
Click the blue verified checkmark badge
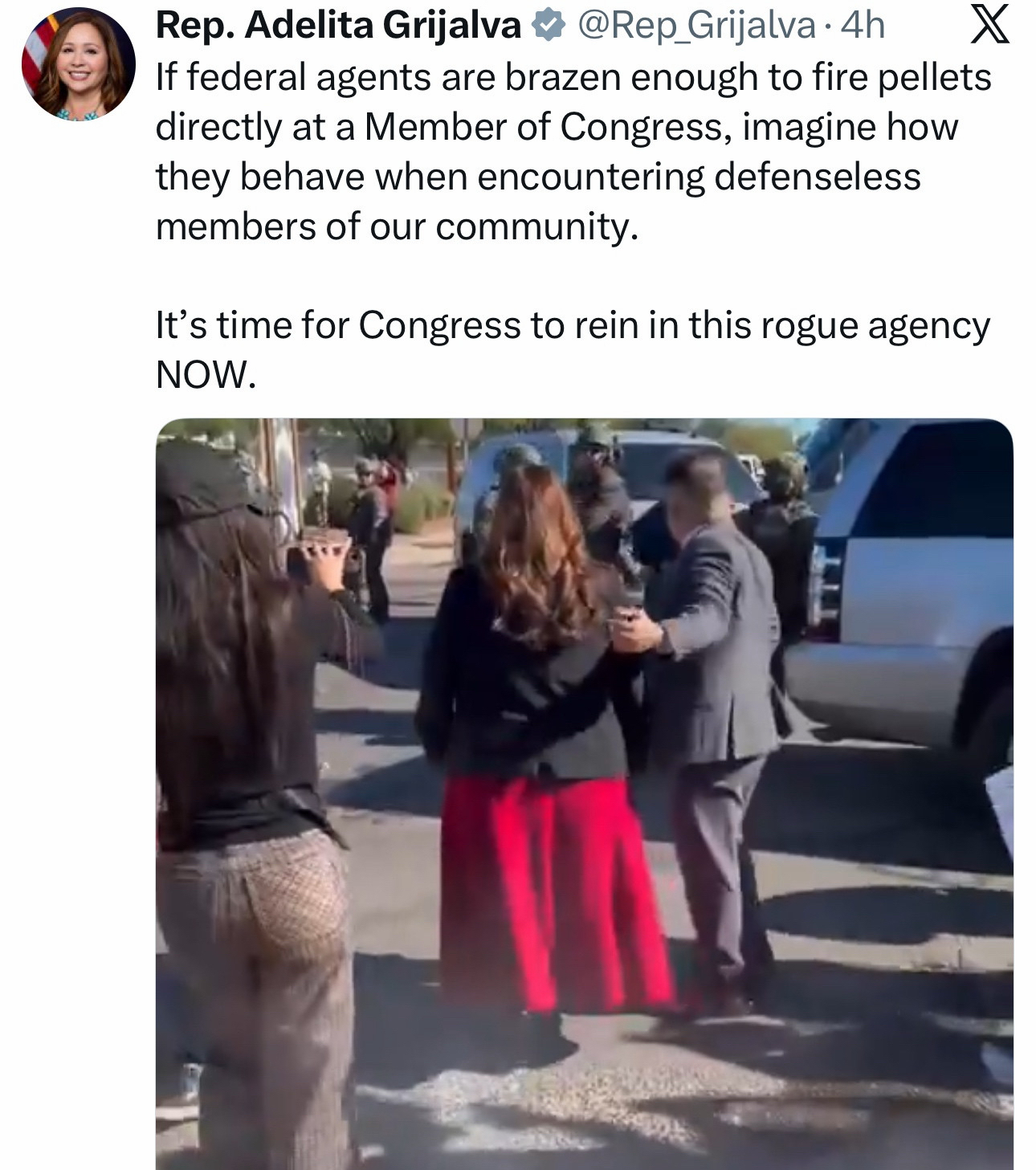pos(548,26)
